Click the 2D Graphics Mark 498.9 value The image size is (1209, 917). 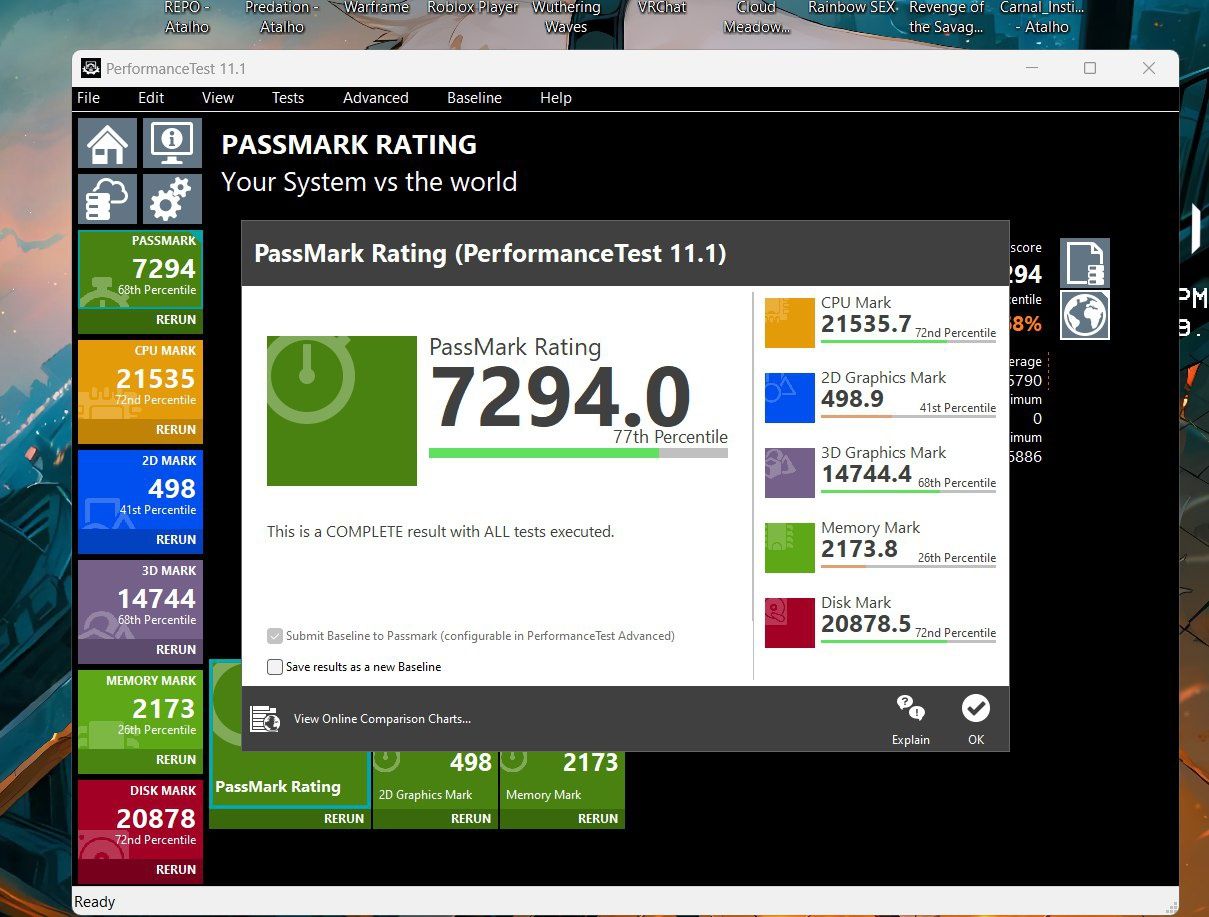[852, 399]
